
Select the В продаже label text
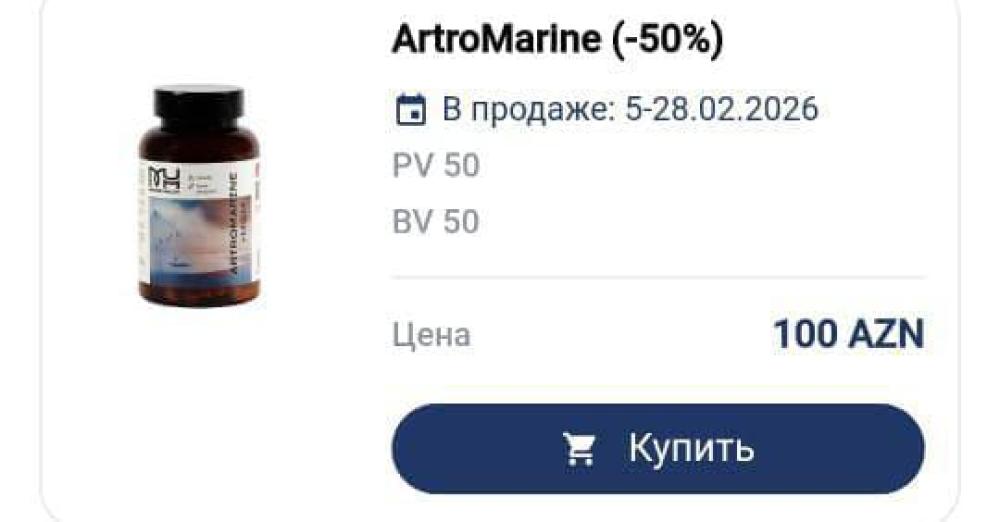click(528, 110)
